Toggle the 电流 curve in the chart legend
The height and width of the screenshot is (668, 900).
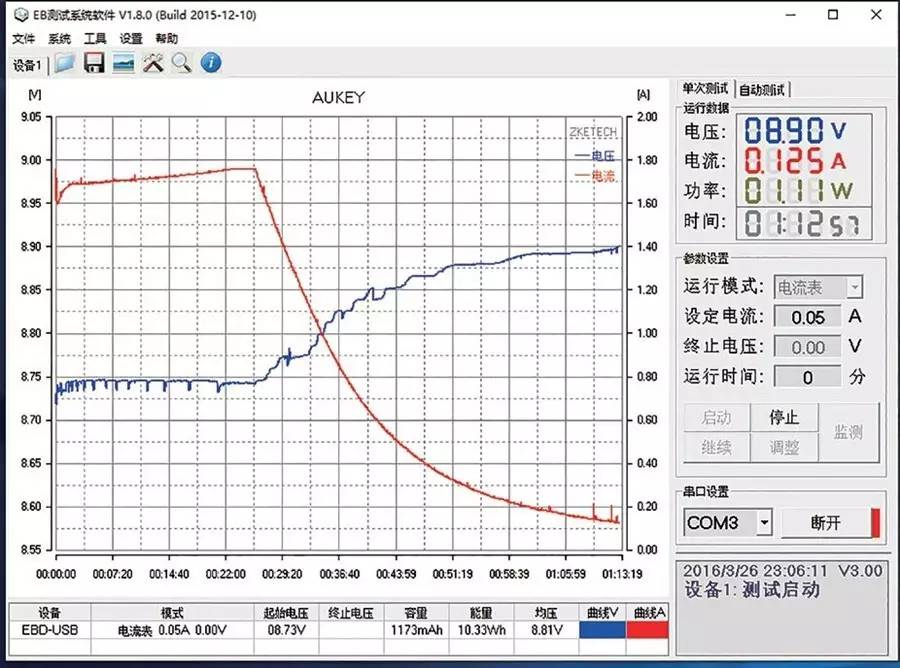click(605, 177)
